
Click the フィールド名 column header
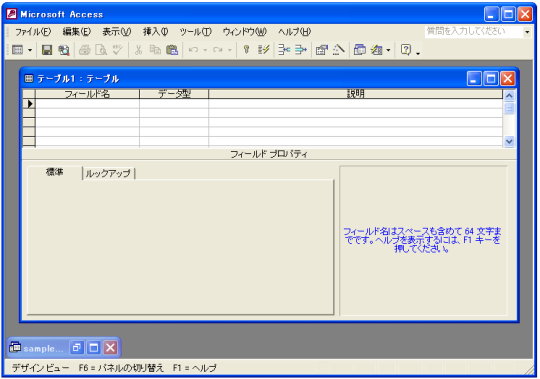point(87,94)
